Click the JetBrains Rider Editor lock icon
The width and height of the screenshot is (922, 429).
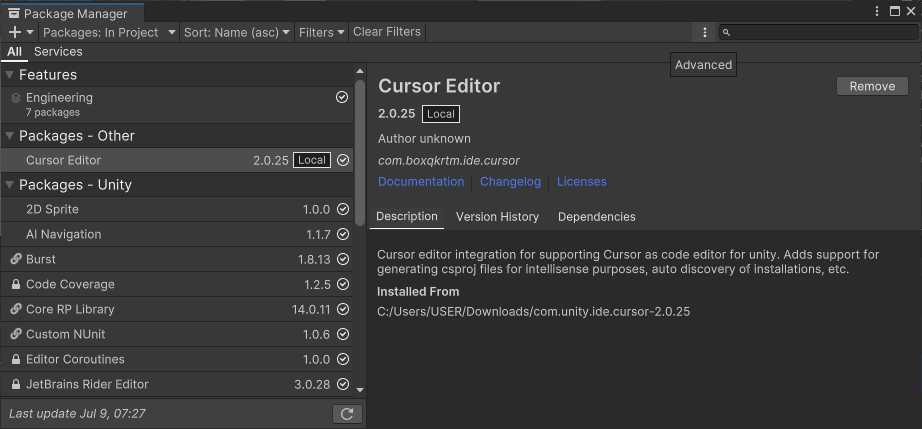pos(16,384)
